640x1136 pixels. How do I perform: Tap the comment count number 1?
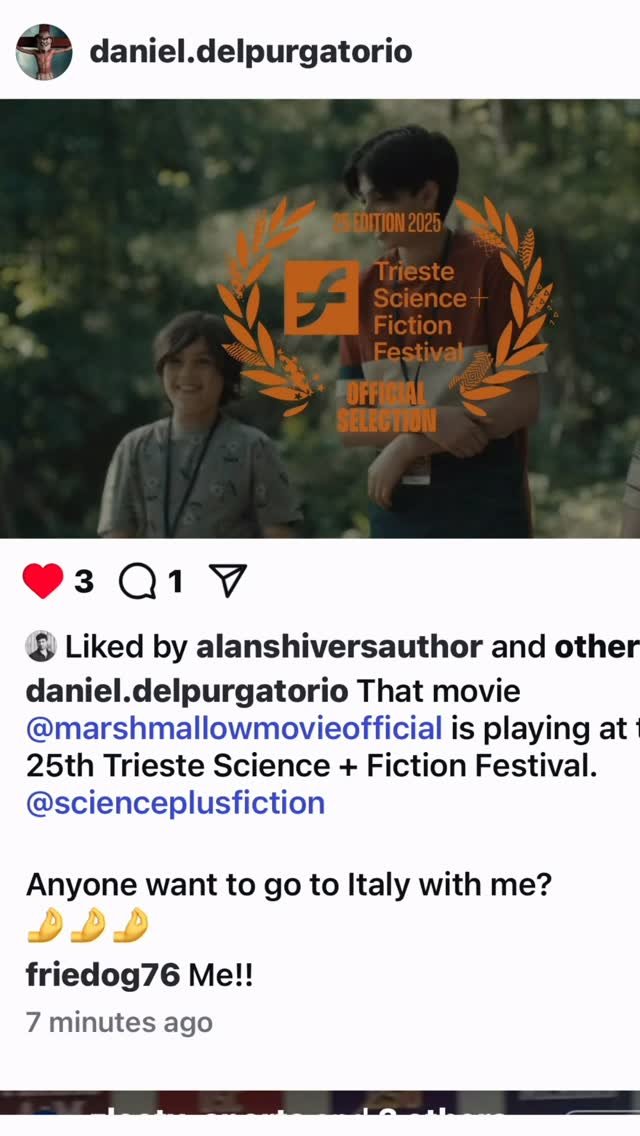click(x=175, y=581)
